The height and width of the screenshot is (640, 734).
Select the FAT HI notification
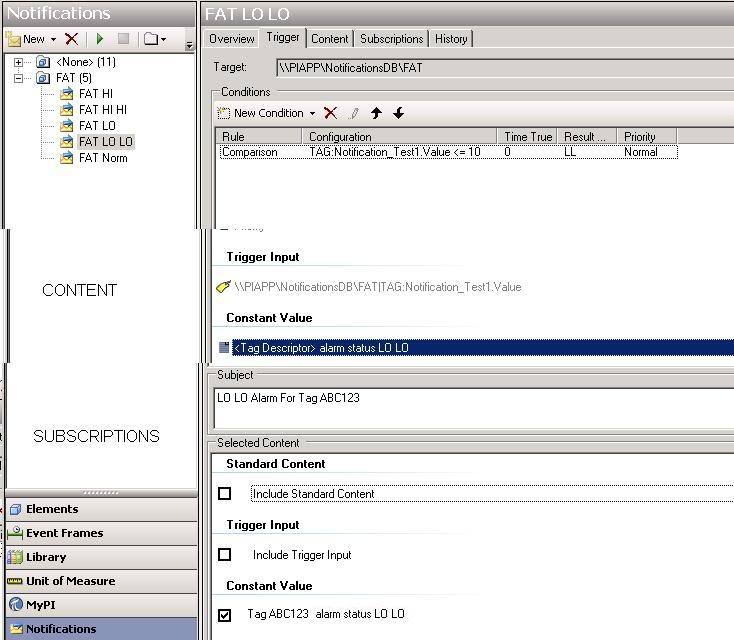click(x=96, y=94)
